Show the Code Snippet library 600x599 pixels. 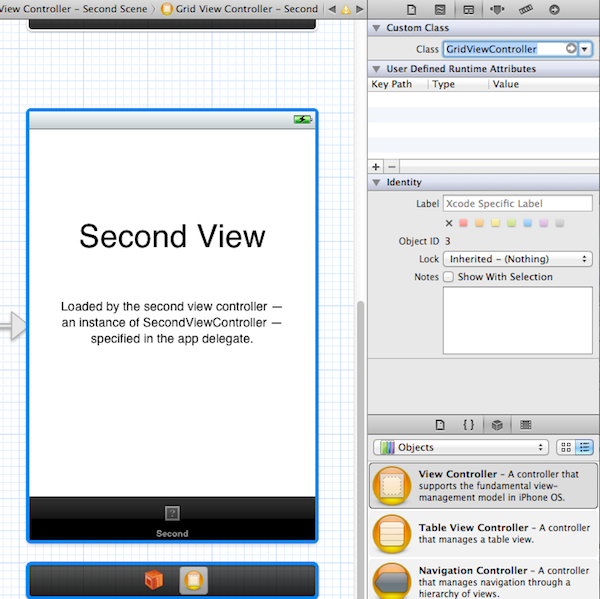coord(468,425)
